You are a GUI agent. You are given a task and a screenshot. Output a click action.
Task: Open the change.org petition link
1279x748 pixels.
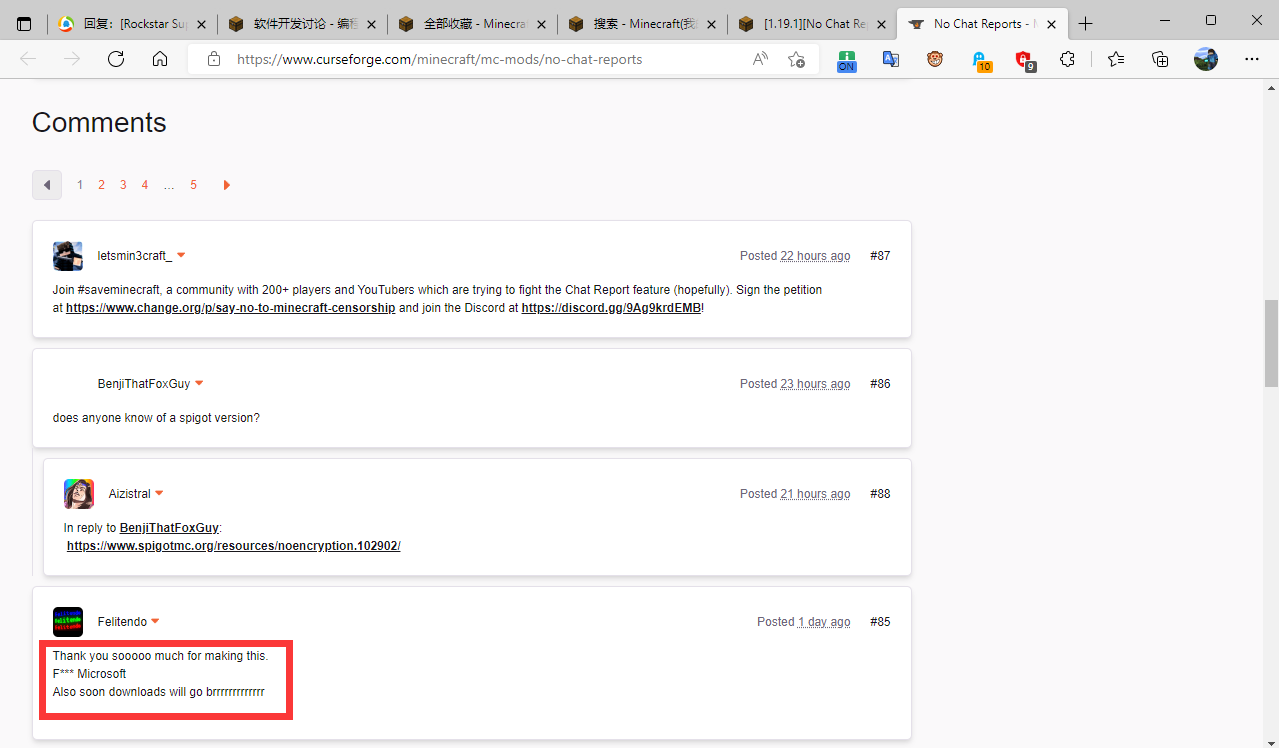230,308
